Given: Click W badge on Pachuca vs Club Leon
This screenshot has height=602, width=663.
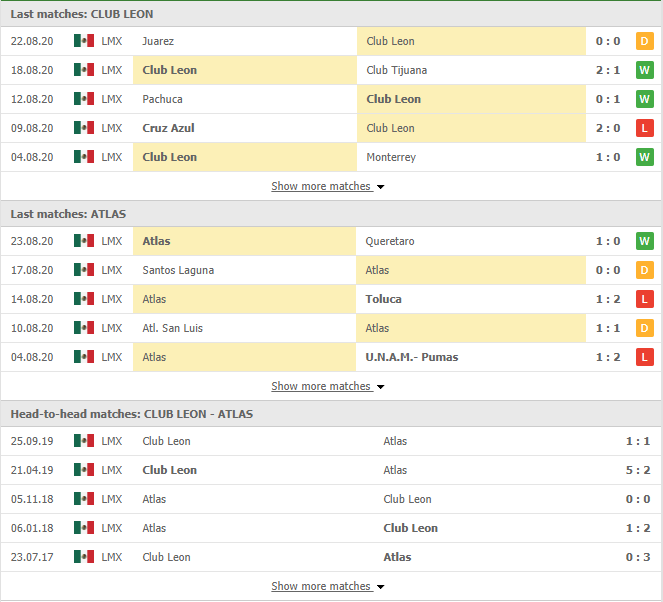Looking at the screenshot, I should tap(645, 99).
